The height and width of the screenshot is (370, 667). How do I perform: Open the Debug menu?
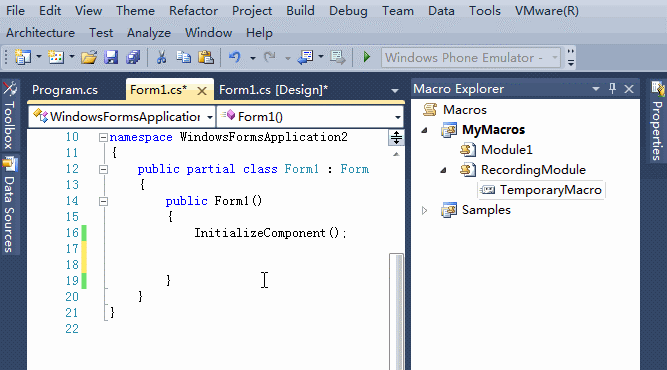348,11
